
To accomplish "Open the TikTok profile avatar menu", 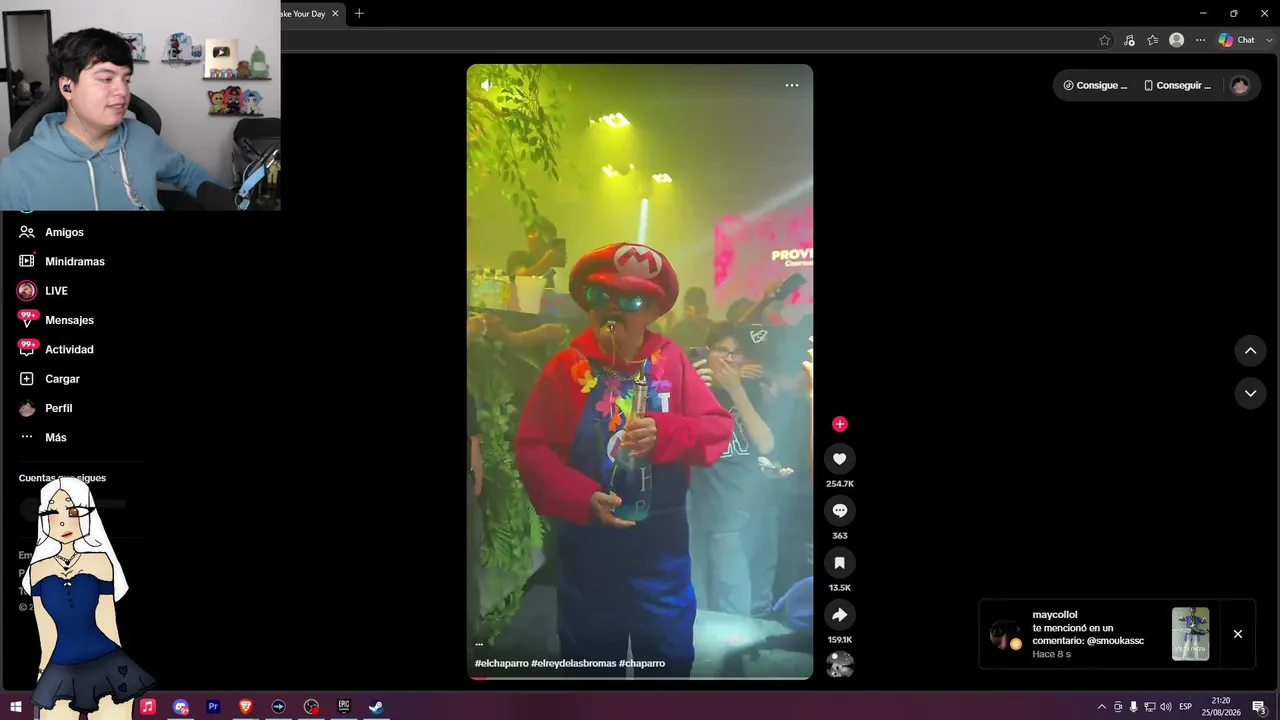I will tap(1240, 86).
